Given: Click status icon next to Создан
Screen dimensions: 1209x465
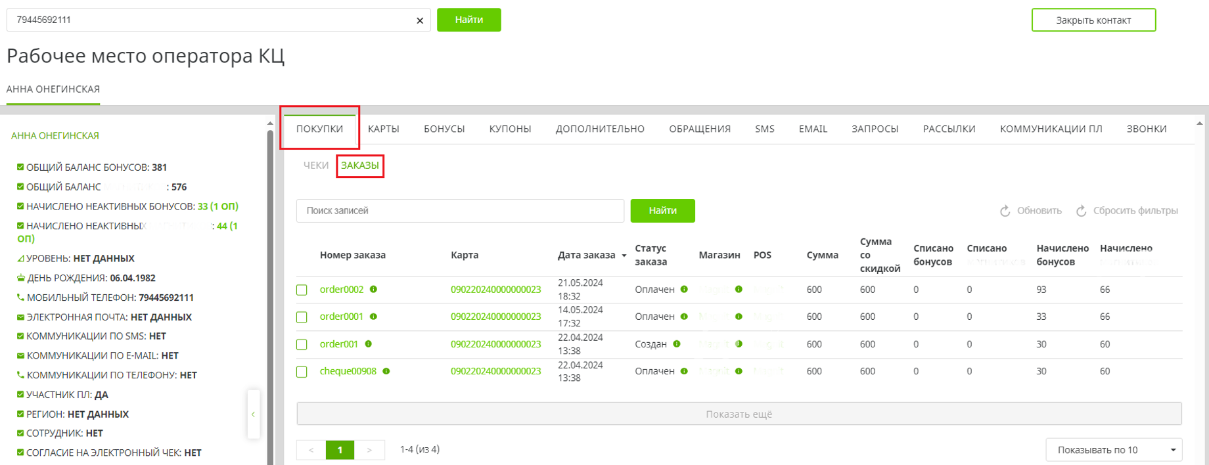Looking at the screenshot, I should click(677, 344).
